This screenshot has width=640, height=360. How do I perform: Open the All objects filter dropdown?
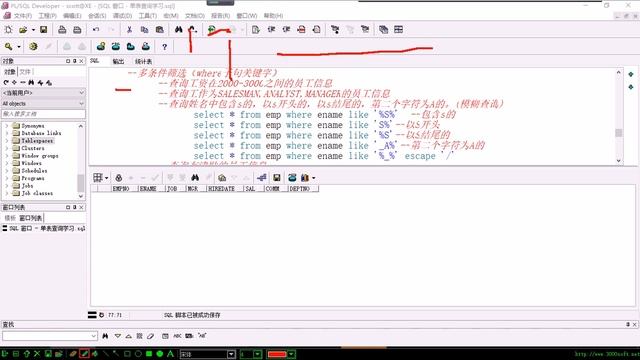coord(81,104)
